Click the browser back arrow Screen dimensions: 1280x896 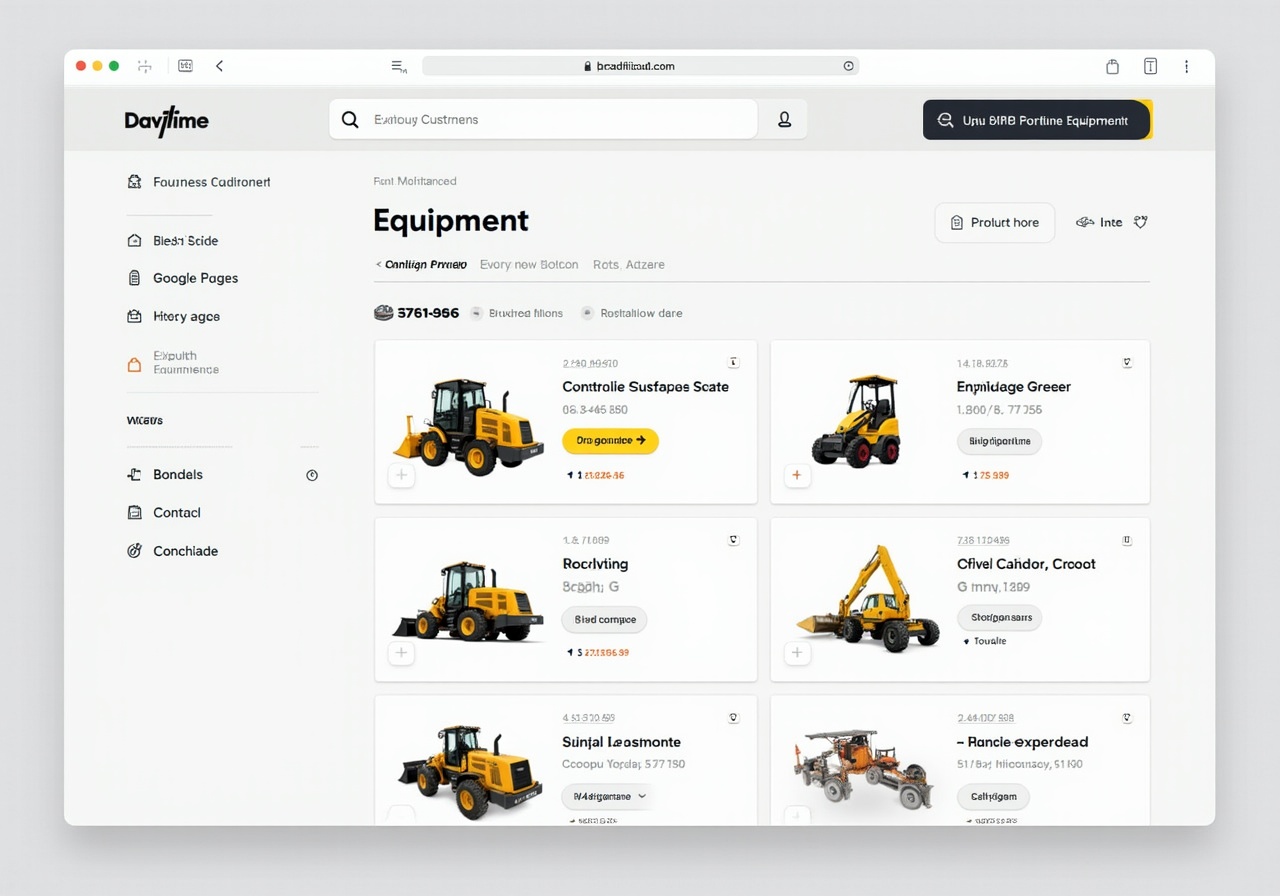pos(219,66)
